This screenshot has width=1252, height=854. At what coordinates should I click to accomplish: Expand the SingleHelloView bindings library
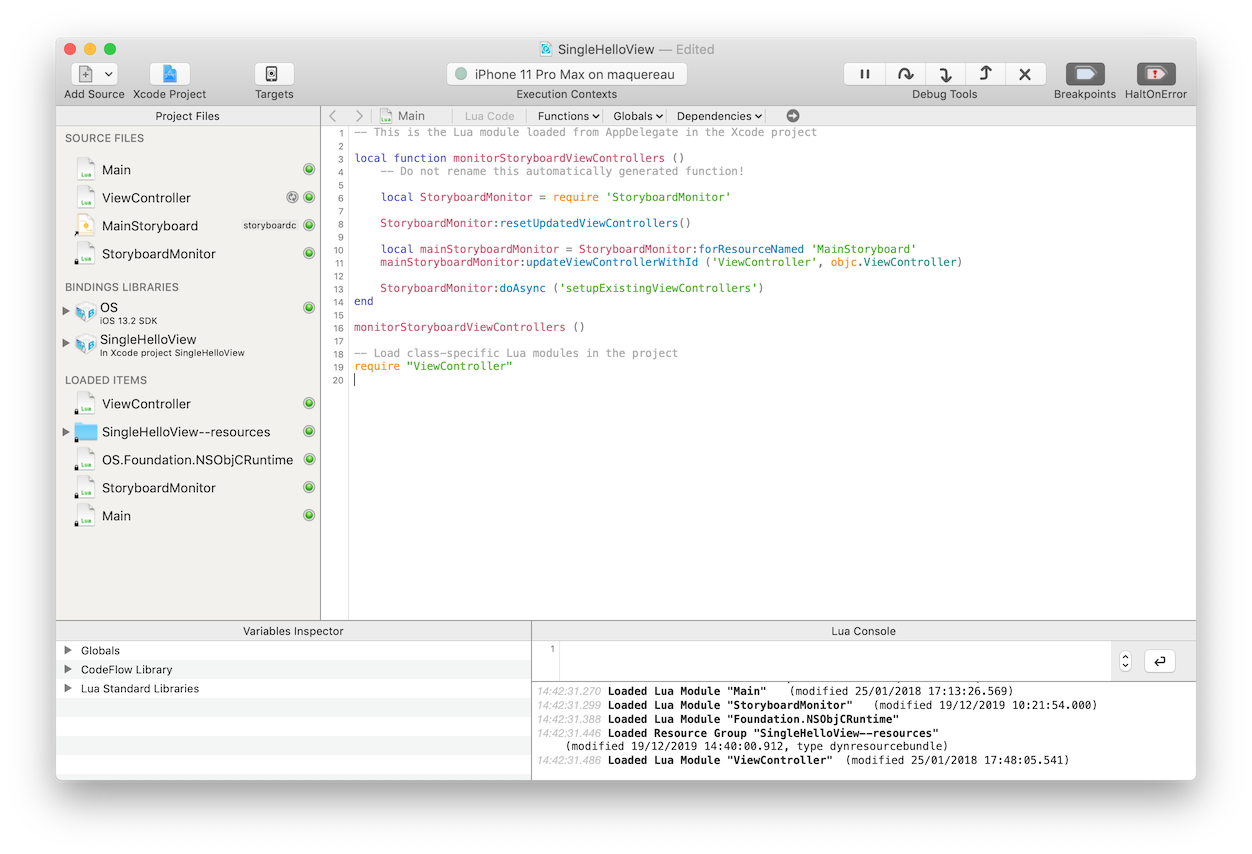pyautogui.click(x=66, y=343)
